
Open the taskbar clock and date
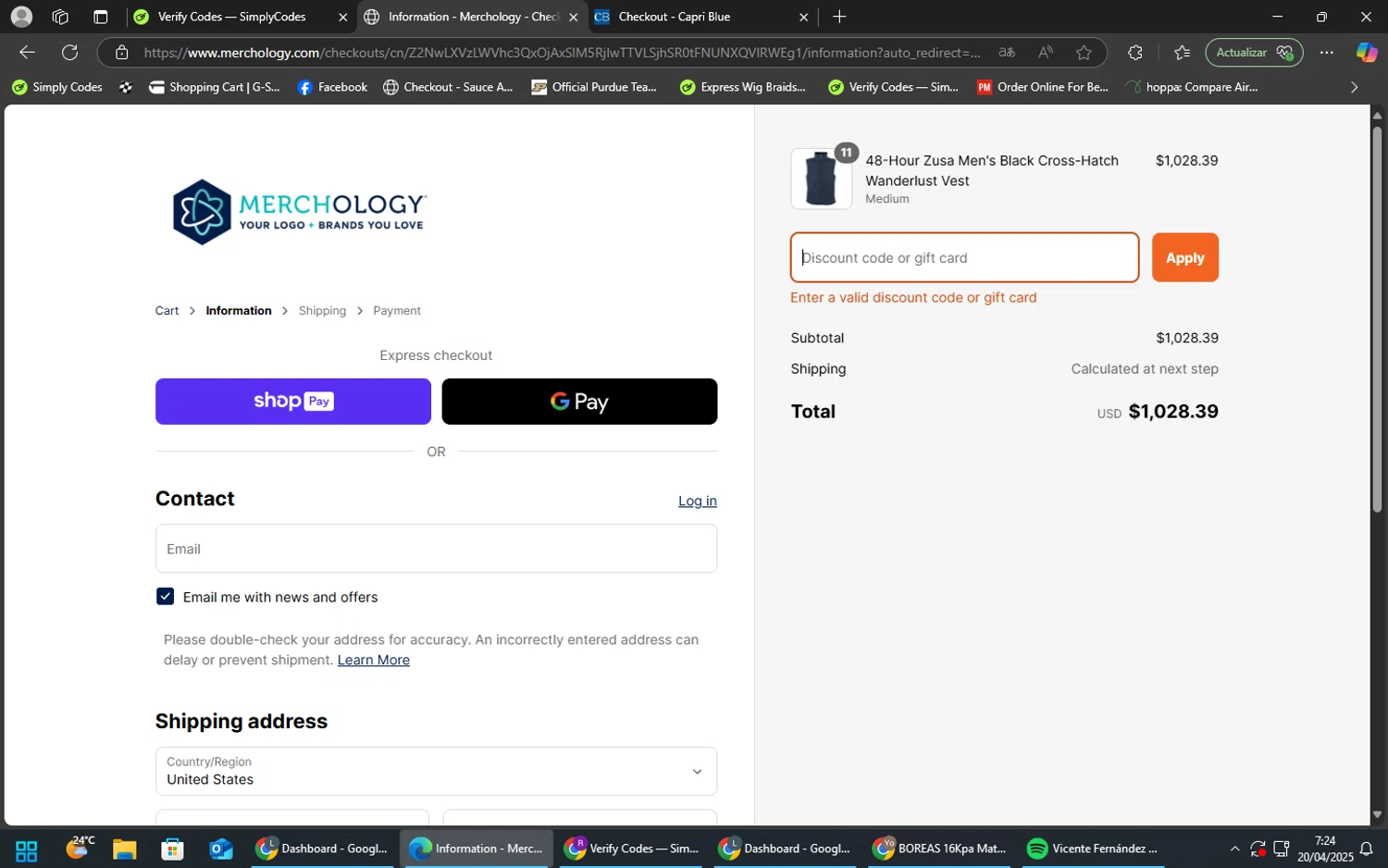coord(1324,849)
